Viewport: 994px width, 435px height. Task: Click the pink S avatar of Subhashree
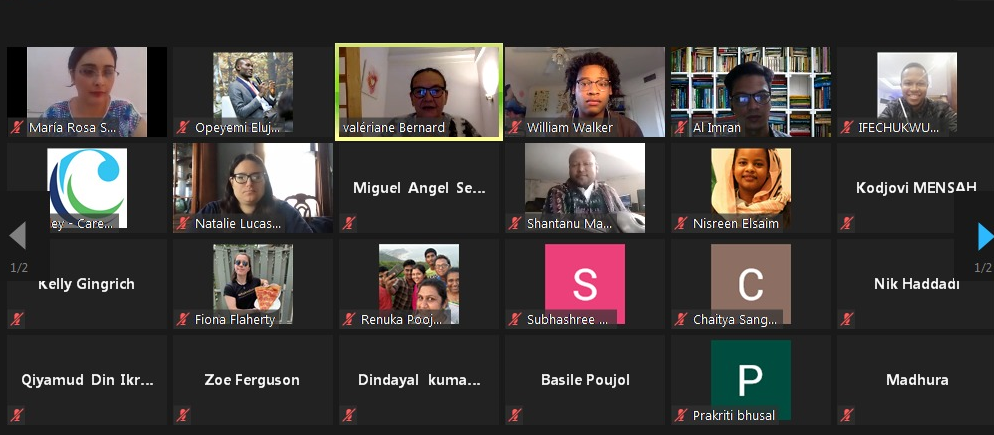[585, 284]
